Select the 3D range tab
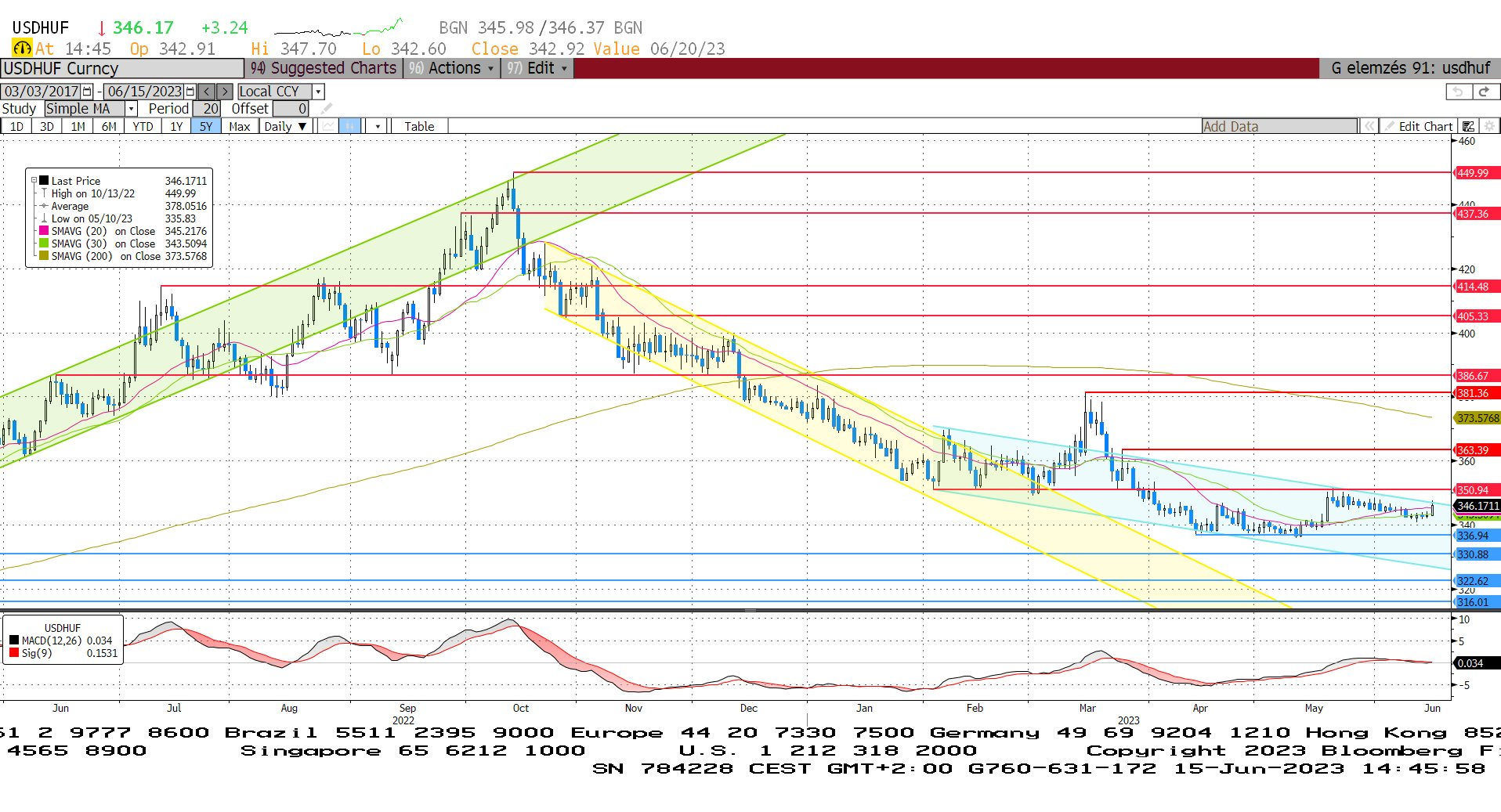The image size is (1501, 812). pyautogui.click(x=47, y=126)
